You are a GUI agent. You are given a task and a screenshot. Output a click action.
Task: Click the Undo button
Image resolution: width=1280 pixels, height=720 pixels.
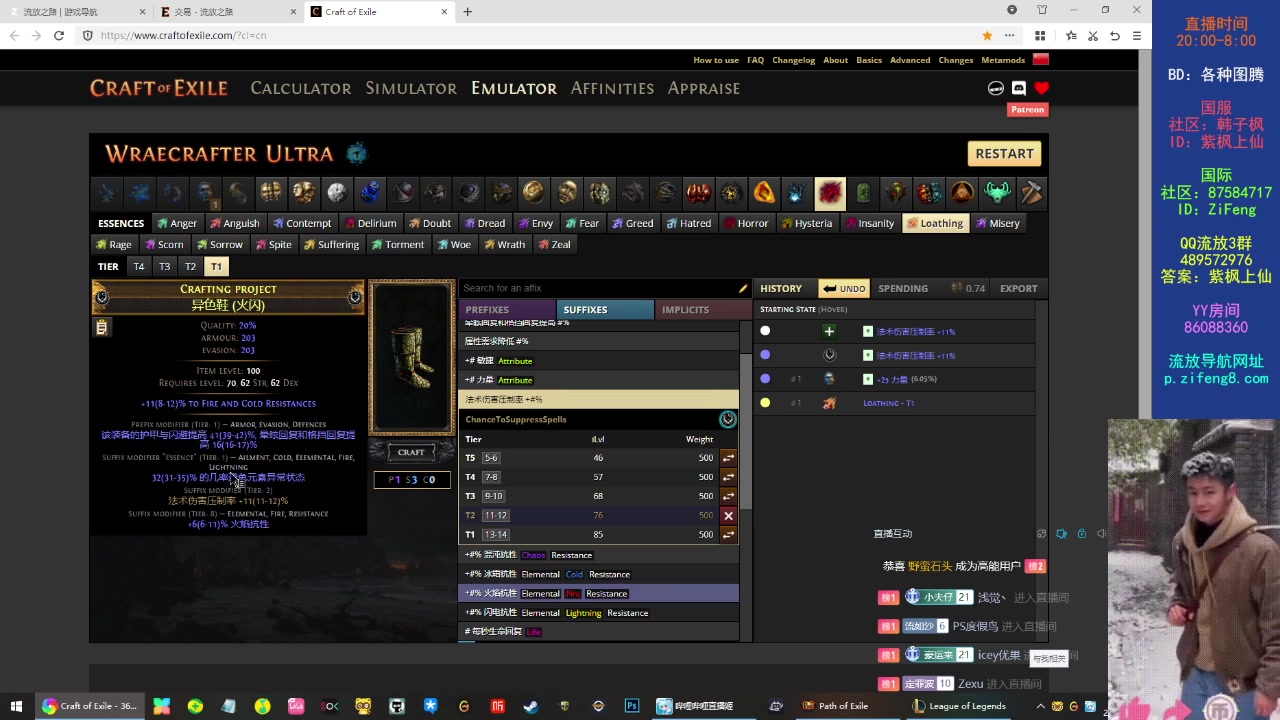point(844,288)
